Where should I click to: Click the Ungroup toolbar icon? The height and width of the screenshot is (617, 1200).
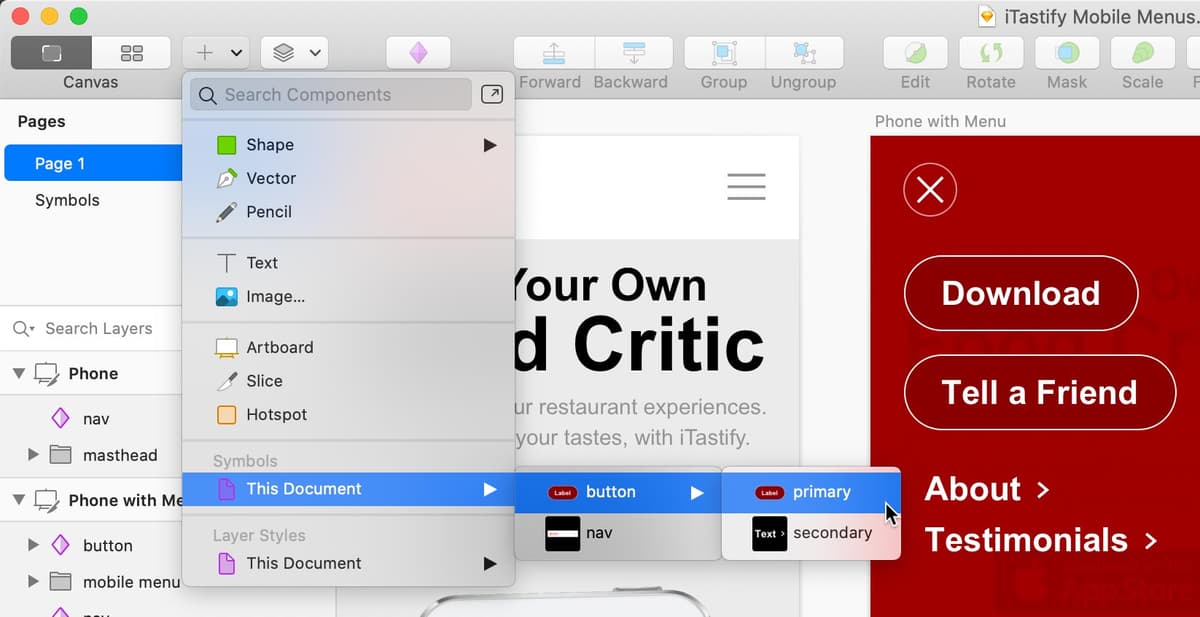803,53
